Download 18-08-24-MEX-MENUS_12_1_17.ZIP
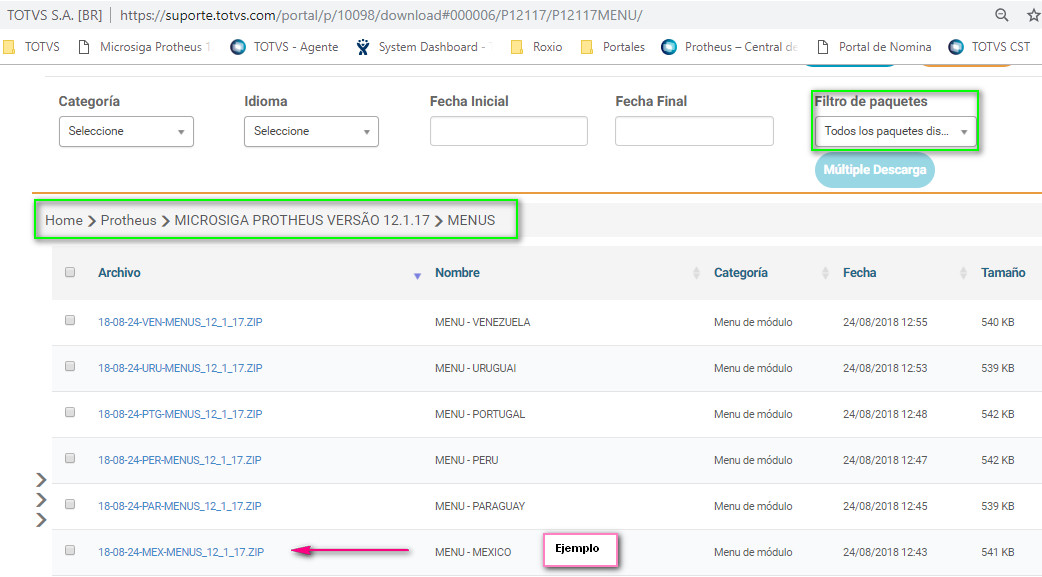This screenshot has height=577, width=1042. pos(181,552)
